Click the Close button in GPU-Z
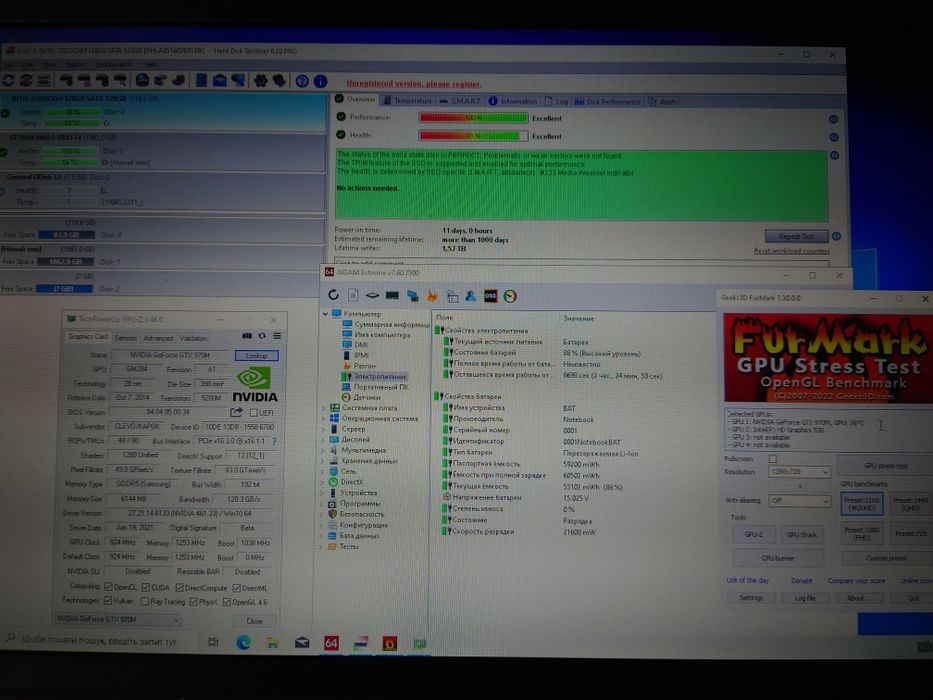Screen dimensions: 933x700 pyautogui.click(x=255, y=621)
